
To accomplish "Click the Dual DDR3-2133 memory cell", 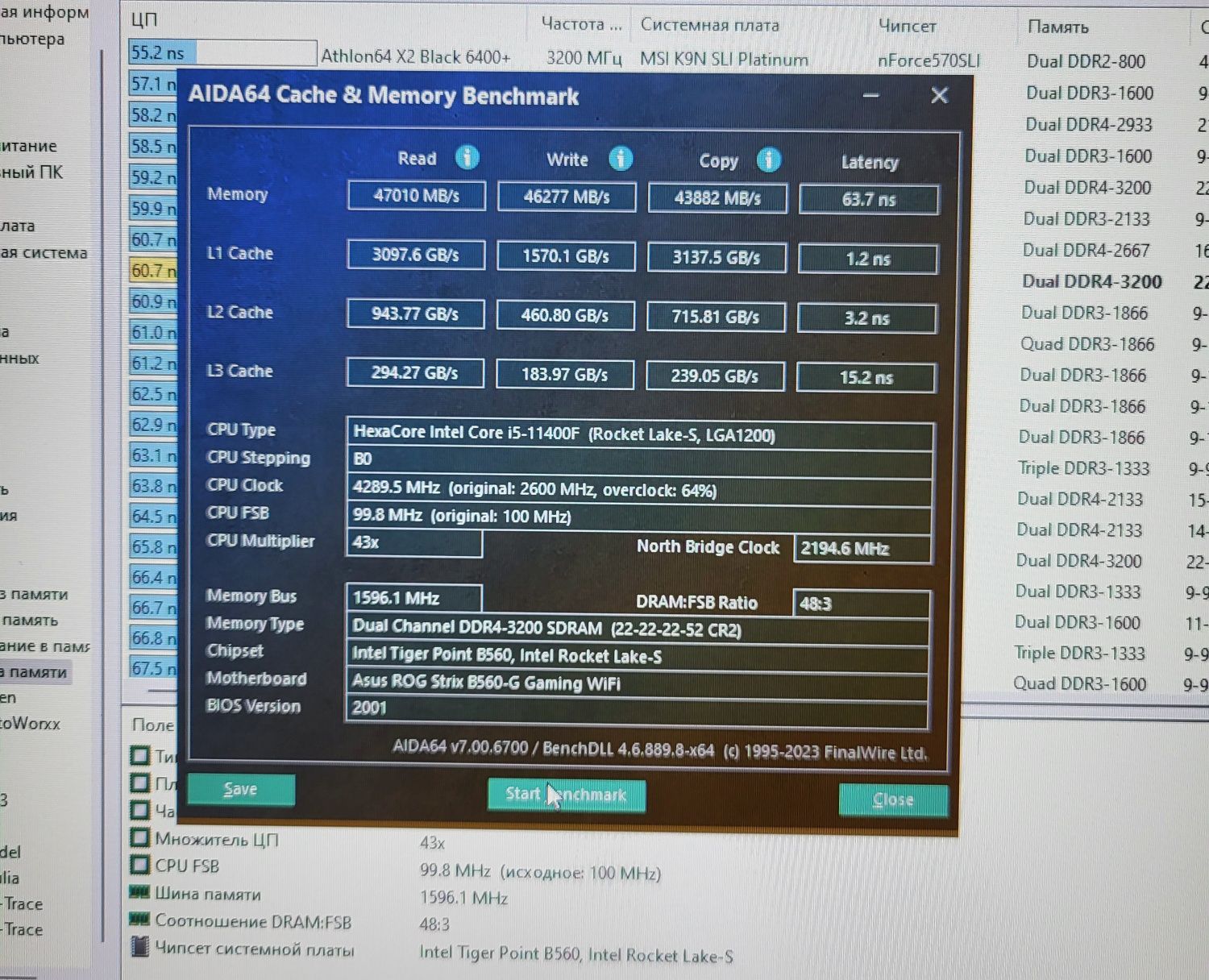I will [1086, 218].
